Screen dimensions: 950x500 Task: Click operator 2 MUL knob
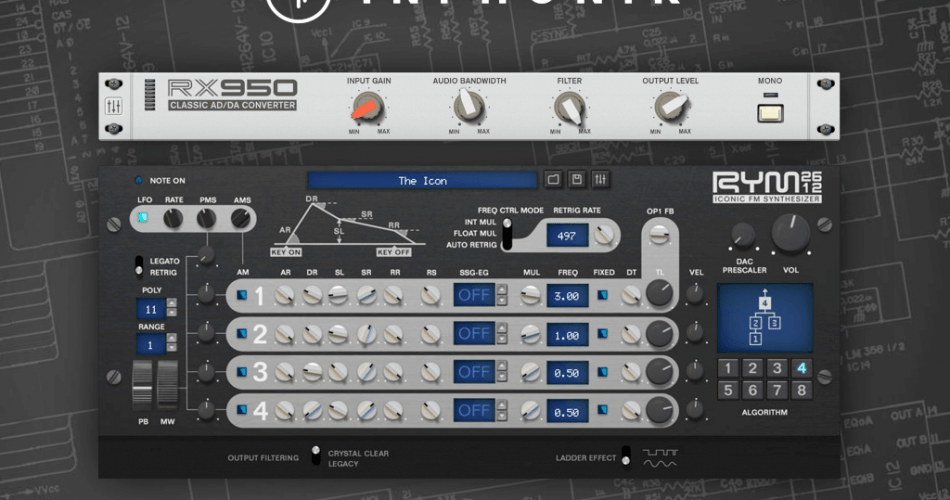[530, 334]
